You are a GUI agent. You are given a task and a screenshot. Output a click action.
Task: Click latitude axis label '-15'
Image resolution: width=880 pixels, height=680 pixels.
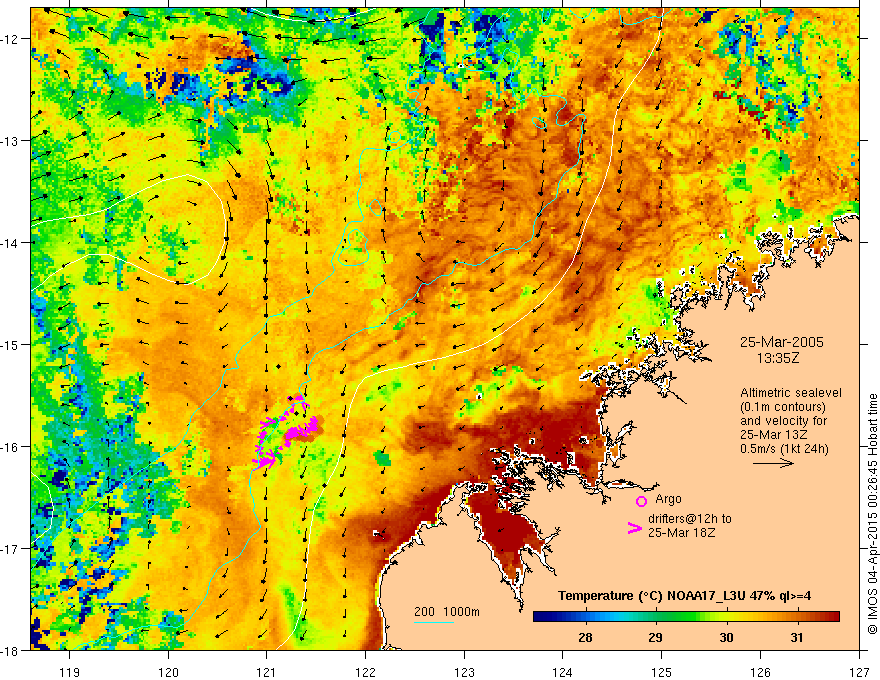pos(10,344)
